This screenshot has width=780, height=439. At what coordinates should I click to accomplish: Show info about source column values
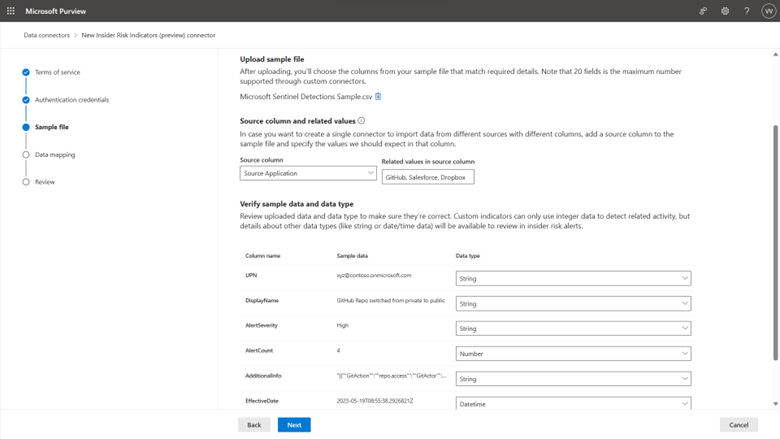pos(361,120)
